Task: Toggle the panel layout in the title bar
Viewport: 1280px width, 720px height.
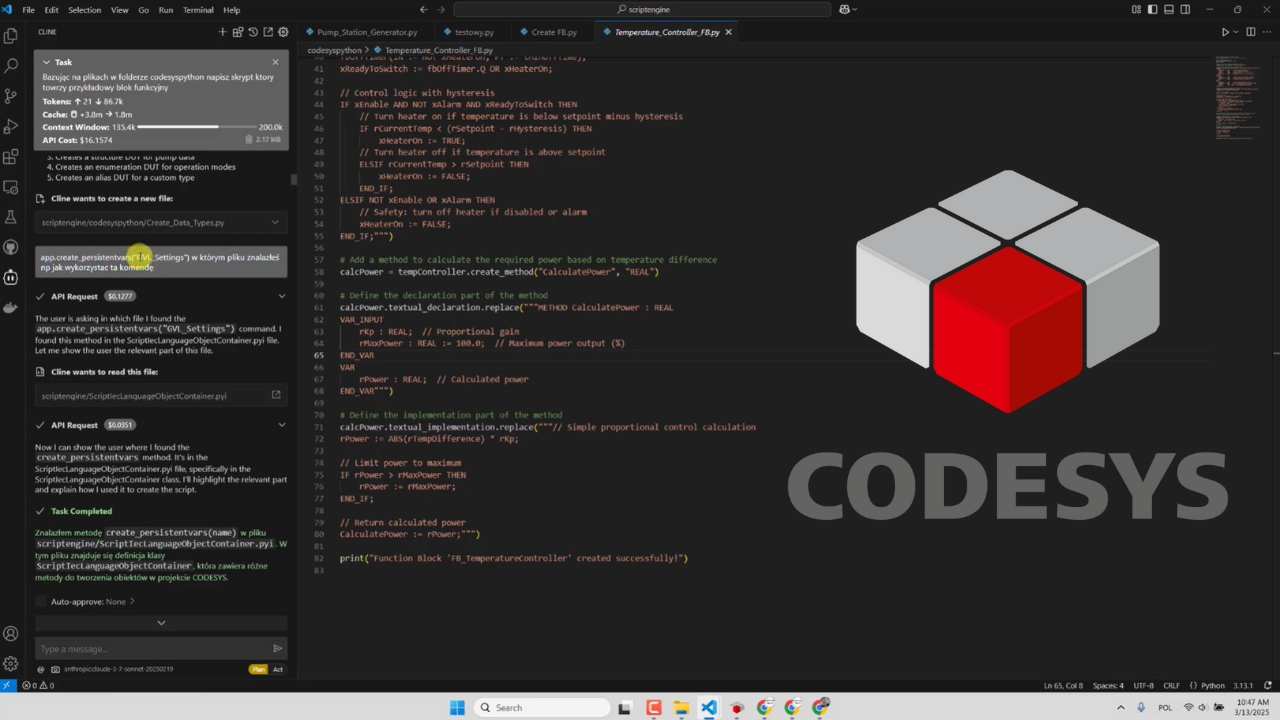Action: [x=1168, y=9]
